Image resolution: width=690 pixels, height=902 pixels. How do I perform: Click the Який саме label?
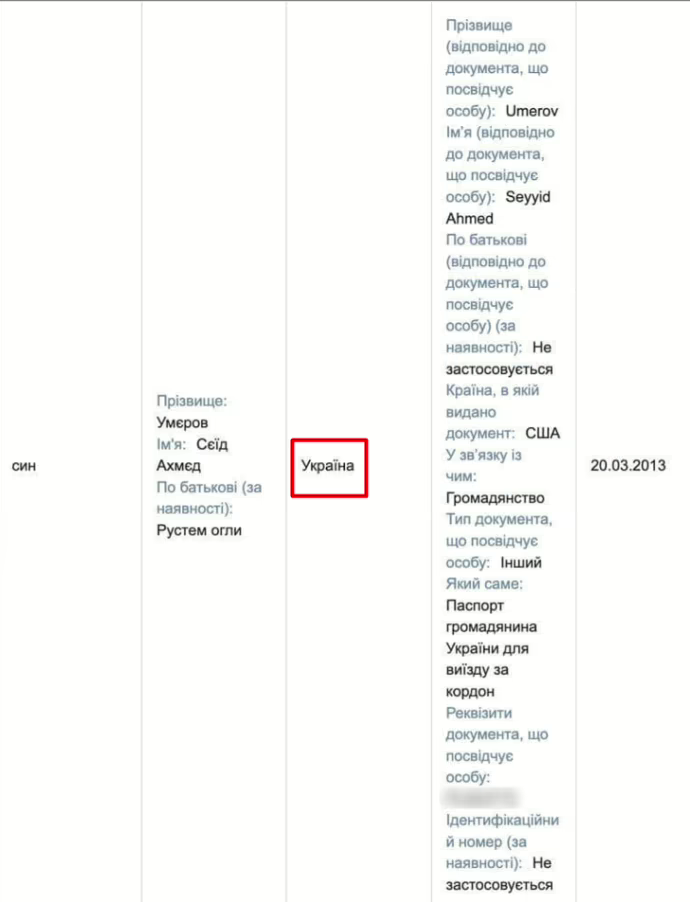[x=484, y=583]
